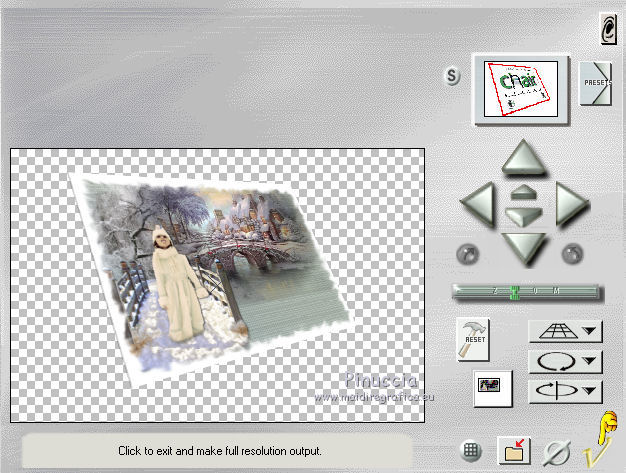Click the small inner down arrow
Viewport: 626px width, 473px height.
click(x=523, y=216)
